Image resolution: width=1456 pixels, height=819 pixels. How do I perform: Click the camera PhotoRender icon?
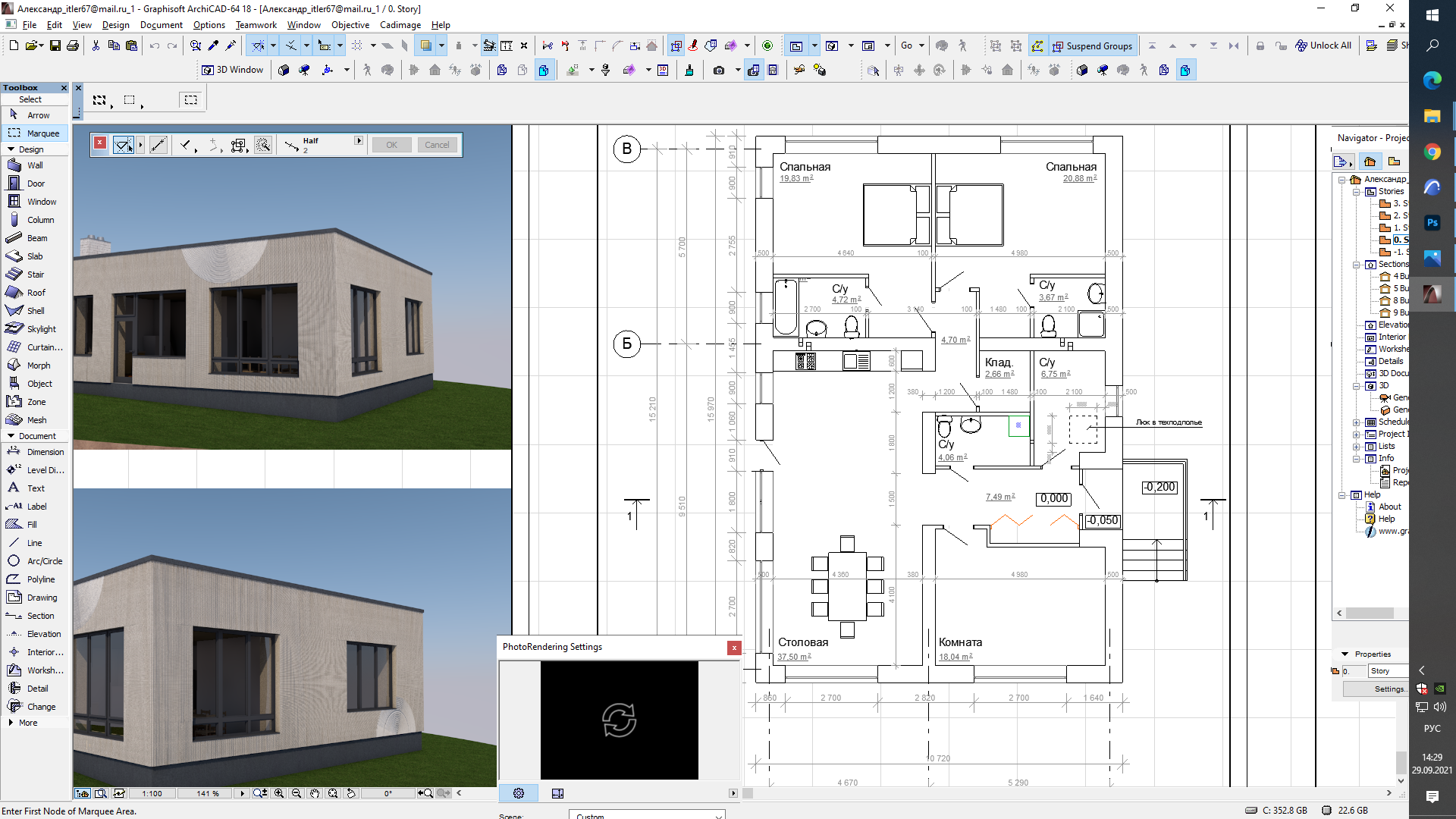[719, 70]
